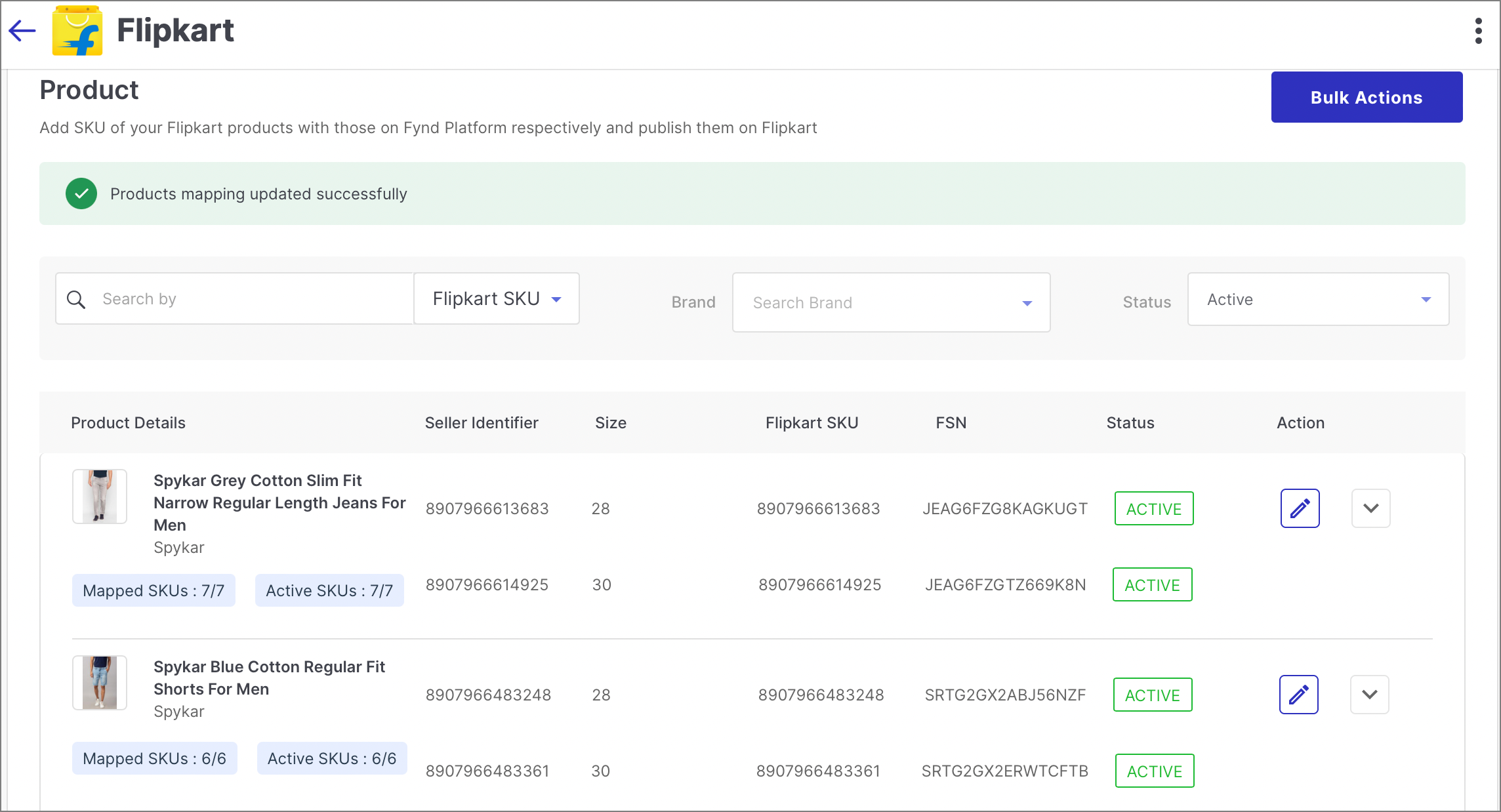Click the Bulk Actions button
The height and width of the screenshot is (812, 1501).
1367,97
